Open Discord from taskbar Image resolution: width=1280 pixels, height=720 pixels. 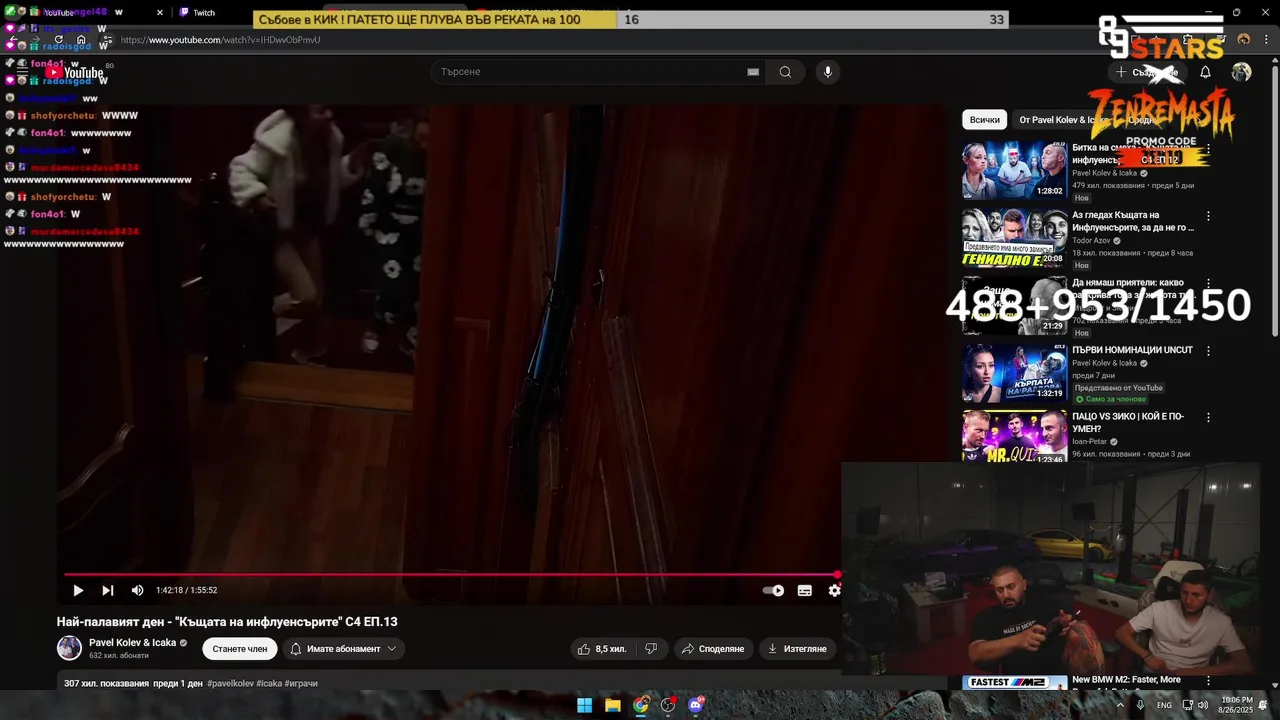coord(696,705)
